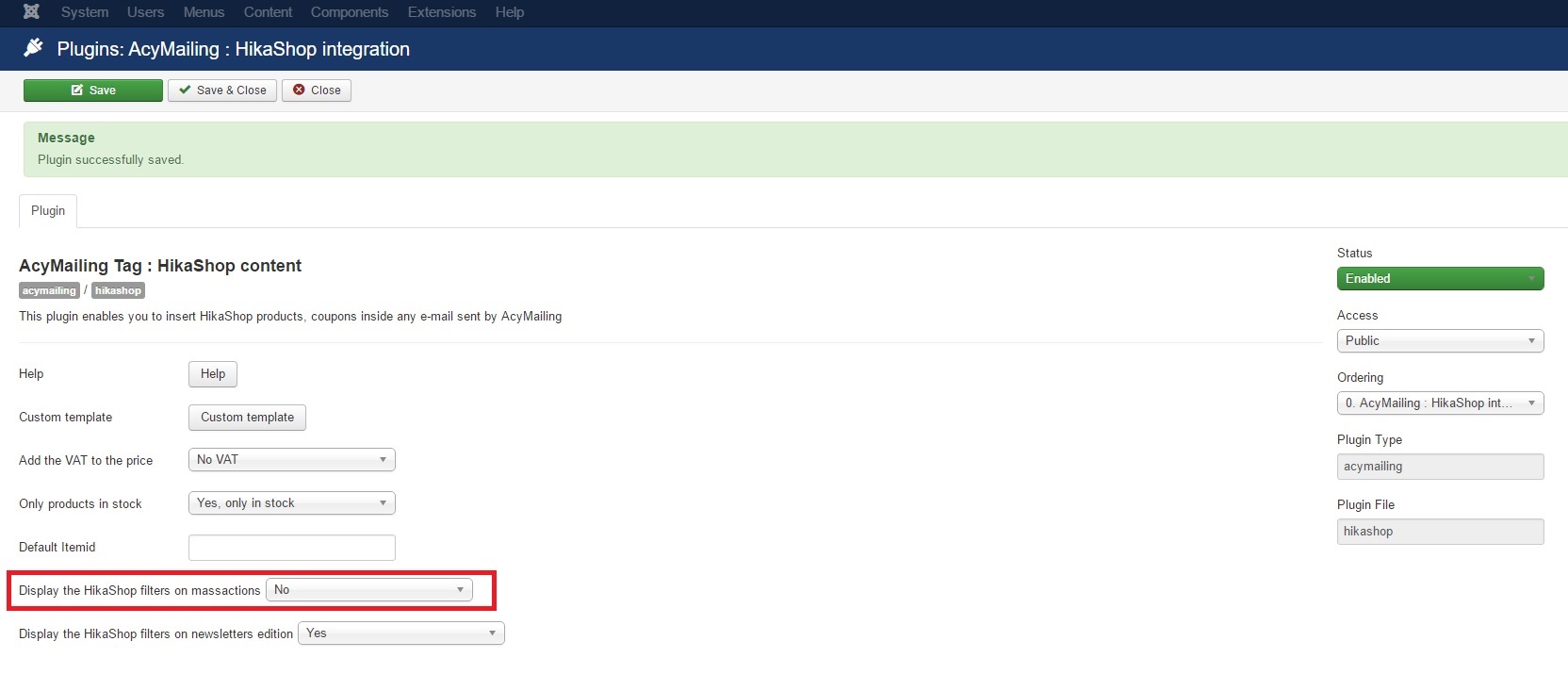Open the Add VAT to price dropdown
The width and height of the screenshot is (1568, 674).
point(292,460)
